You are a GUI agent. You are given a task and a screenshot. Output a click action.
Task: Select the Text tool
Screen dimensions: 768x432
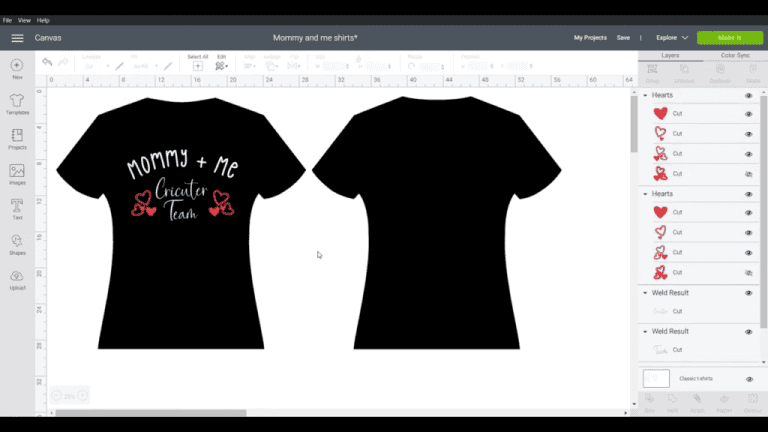(17, 209)
